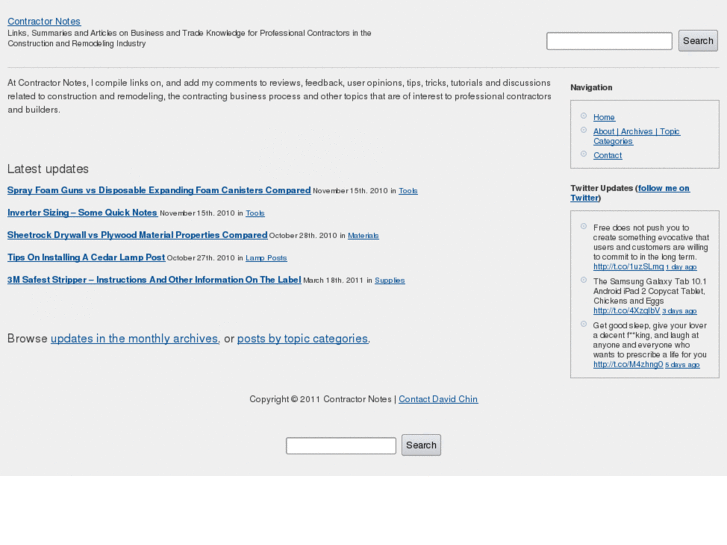Click the October 27th. 2010 post date
This screenshot has height=545, width=727.
point(200,258)
